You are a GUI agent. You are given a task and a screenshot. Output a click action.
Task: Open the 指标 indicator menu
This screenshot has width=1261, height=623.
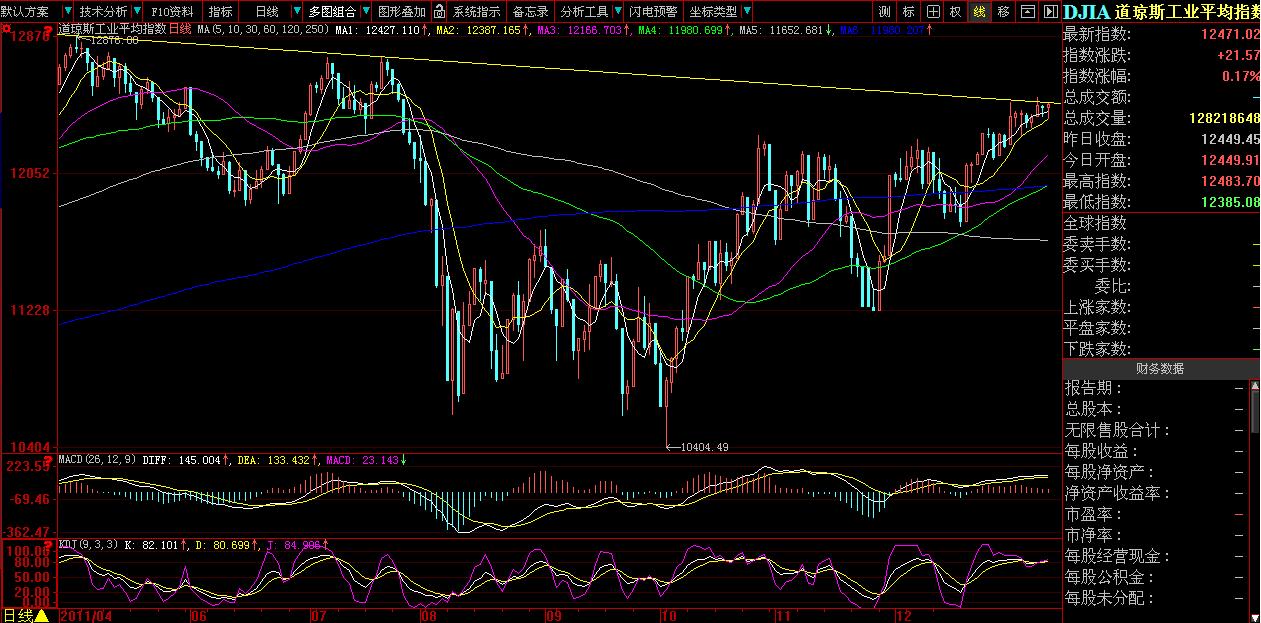[220, 11]
